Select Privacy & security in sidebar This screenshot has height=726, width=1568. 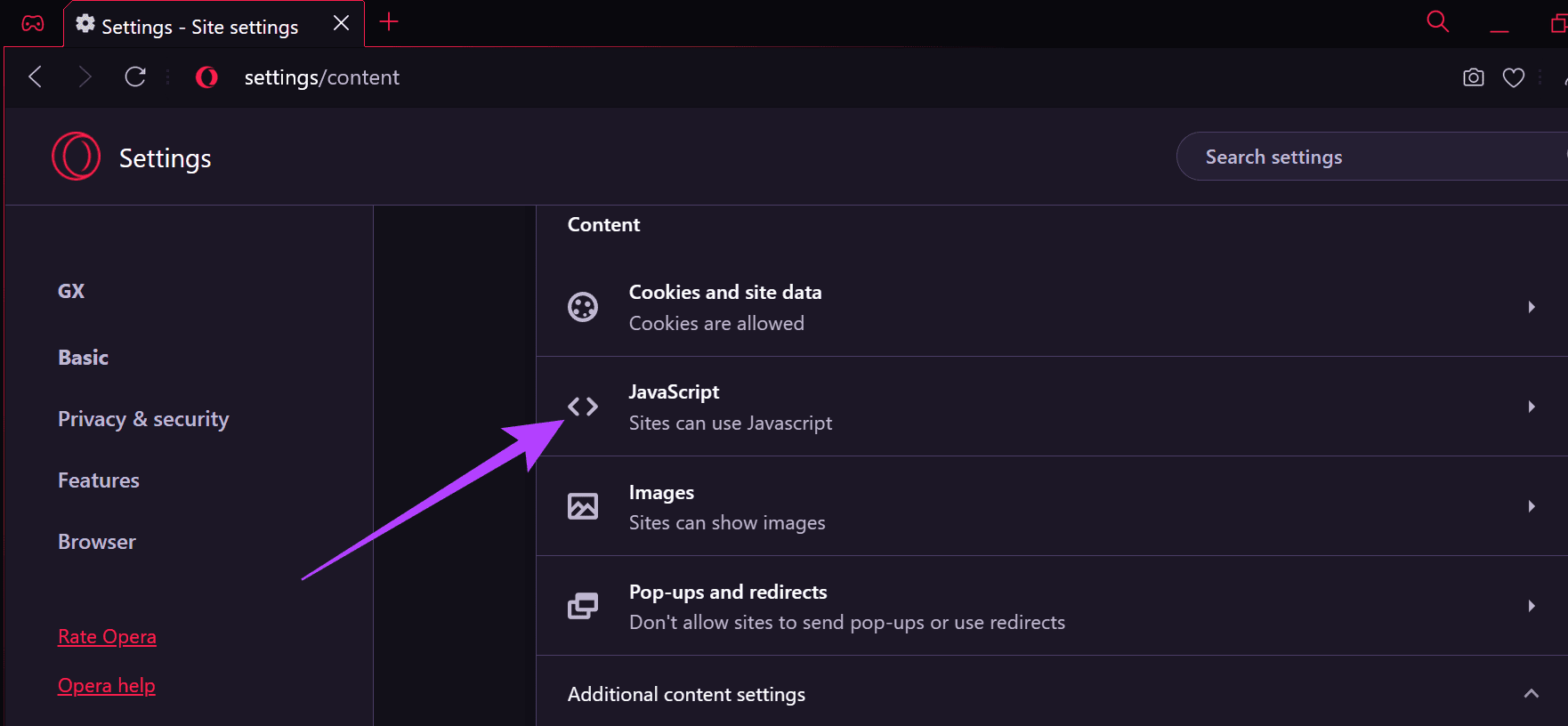tap(143, 419)
